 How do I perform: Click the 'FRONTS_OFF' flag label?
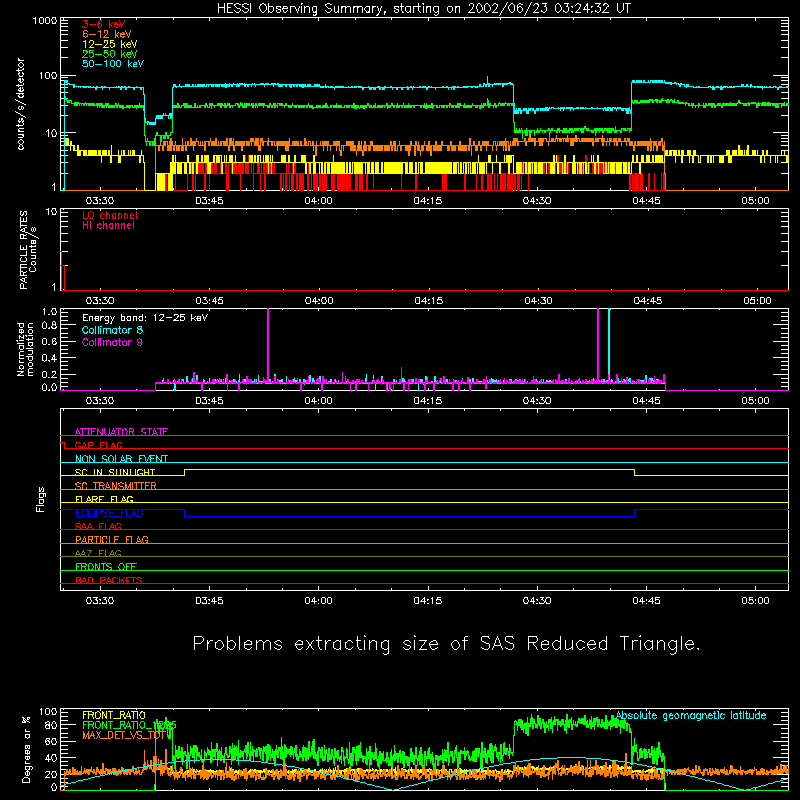tap(106, 567)
